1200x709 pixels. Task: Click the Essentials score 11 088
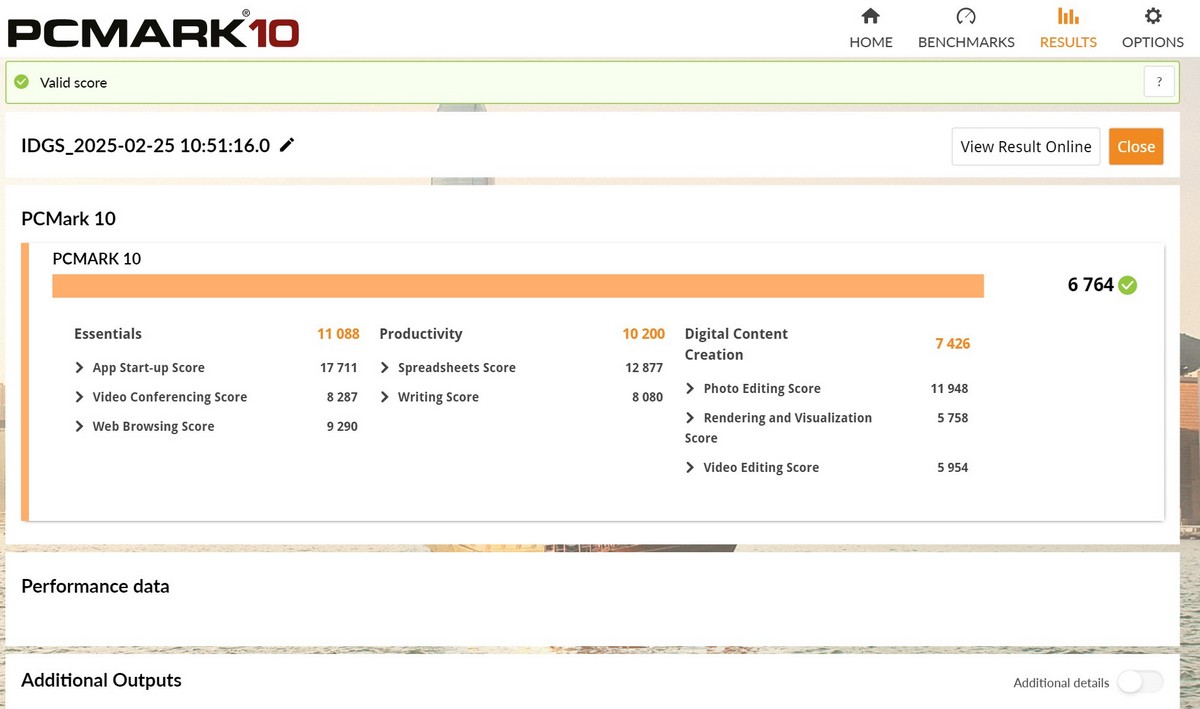[x=338, y=334]
